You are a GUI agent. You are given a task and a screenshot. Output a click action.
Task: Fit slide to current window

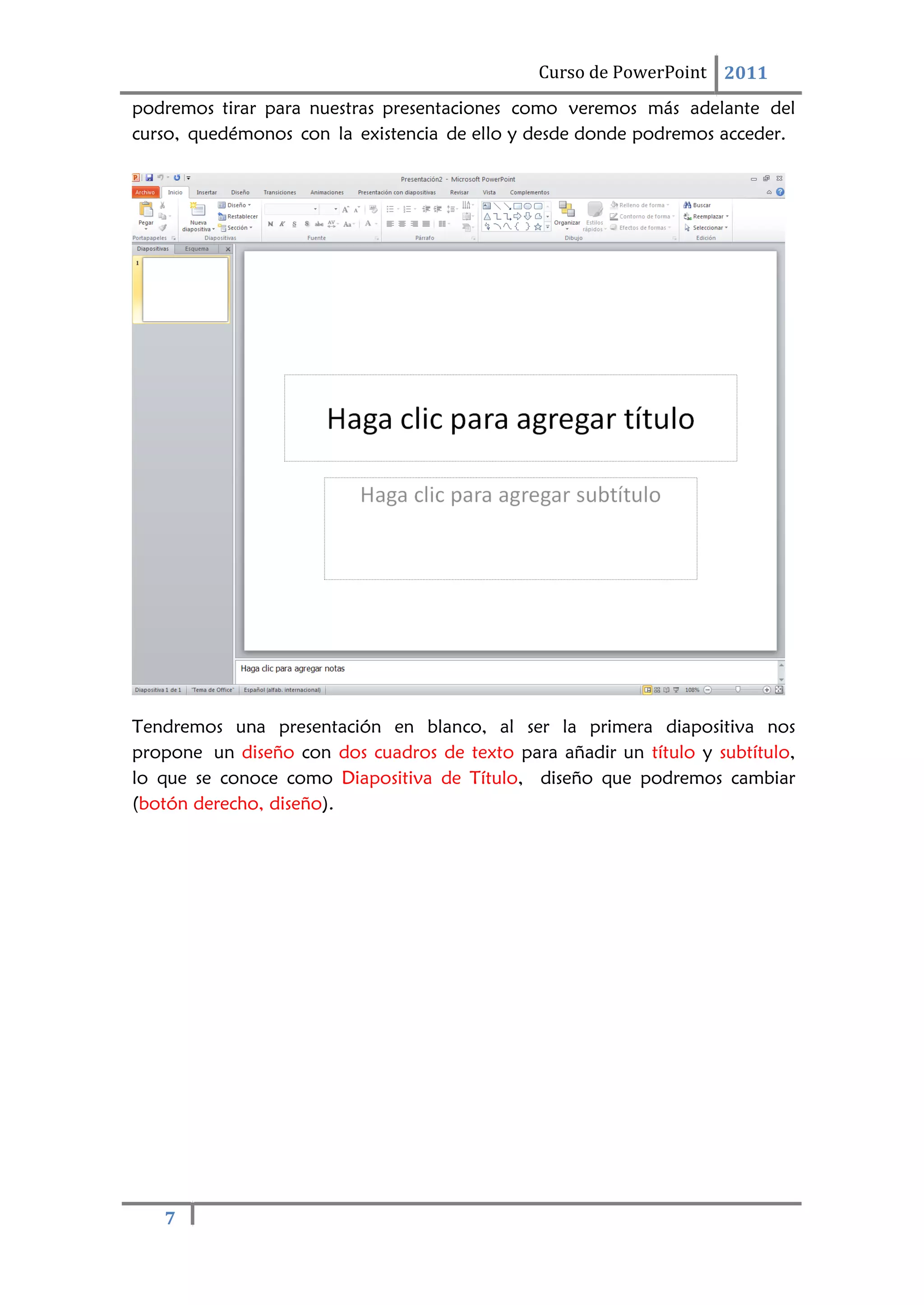coord(779,690)
